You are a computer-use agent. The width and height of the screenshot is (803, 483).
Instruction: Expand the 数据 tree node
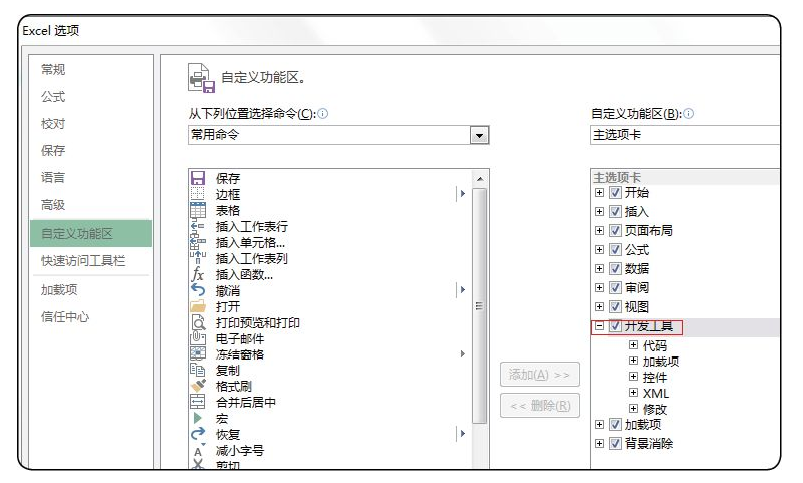click(x=599, y=268)
